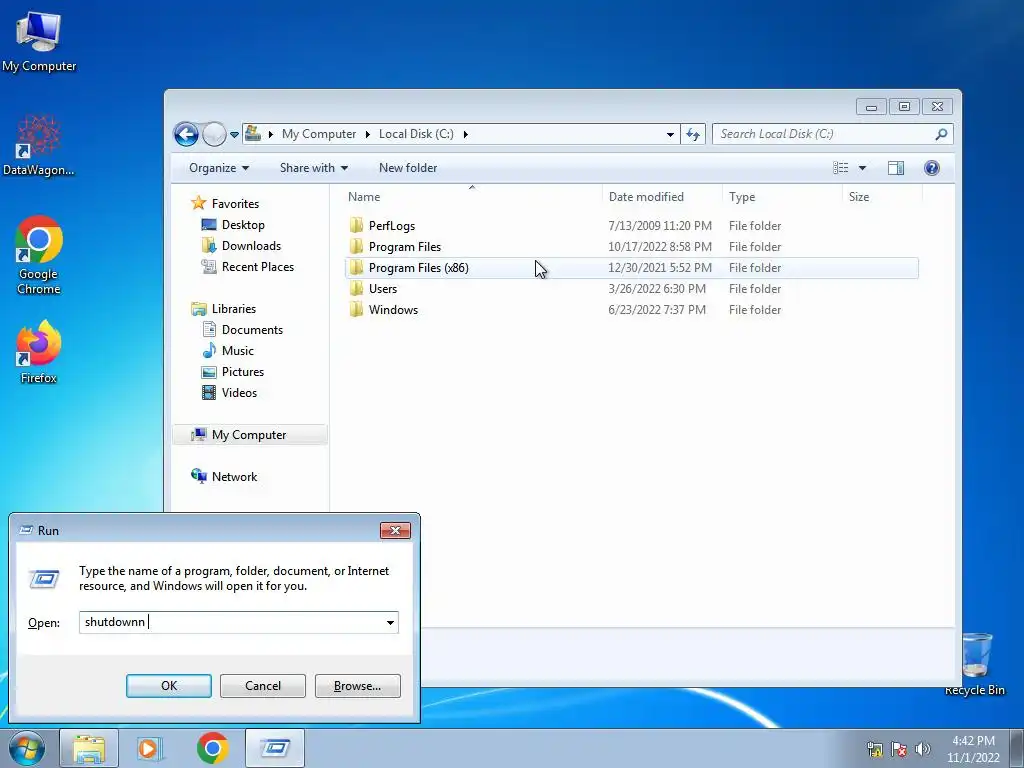Open the Documents library
Screen dimensions: 1024x768
pyautogui.click(x=252, y=330)
